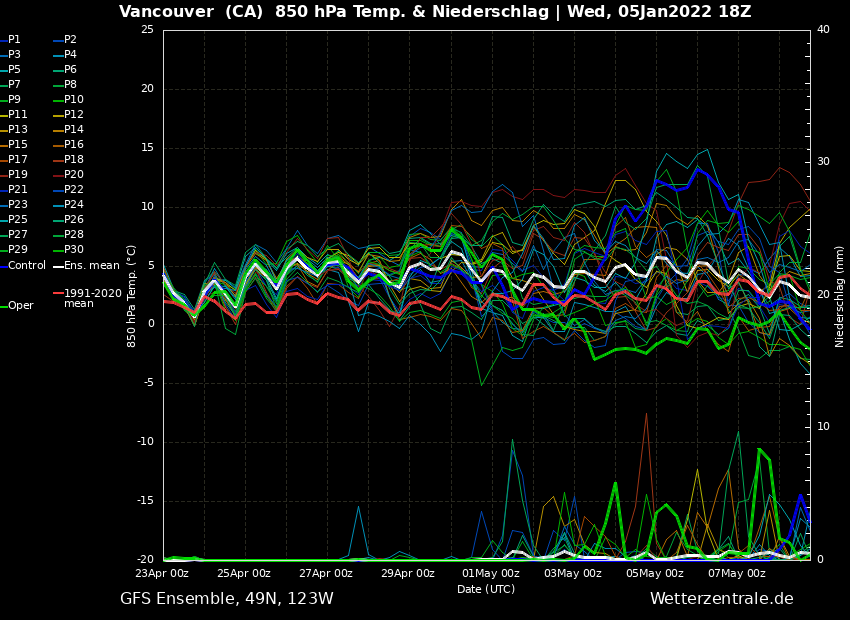The height and width of the screenshot is (620, 850).
Task: Click the P30 legend entry
Action: [x=74, y=250]
